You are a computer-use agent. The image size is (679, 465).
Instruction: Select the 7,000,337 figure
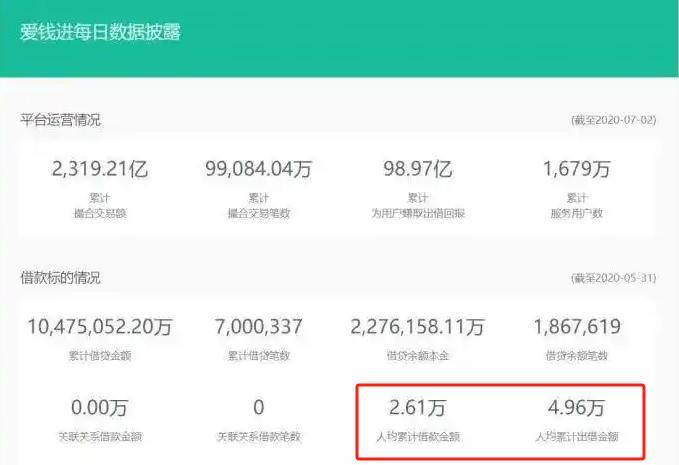259,327
